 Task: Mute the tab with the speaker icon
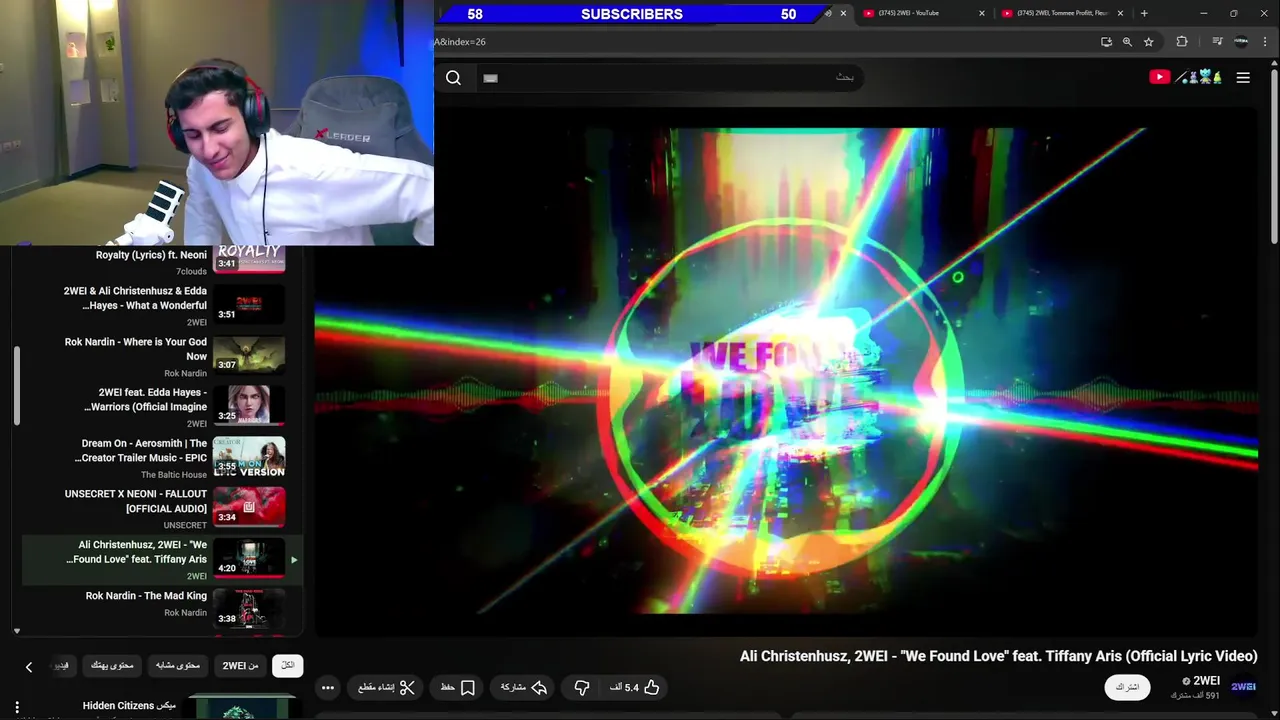point(828,13)
